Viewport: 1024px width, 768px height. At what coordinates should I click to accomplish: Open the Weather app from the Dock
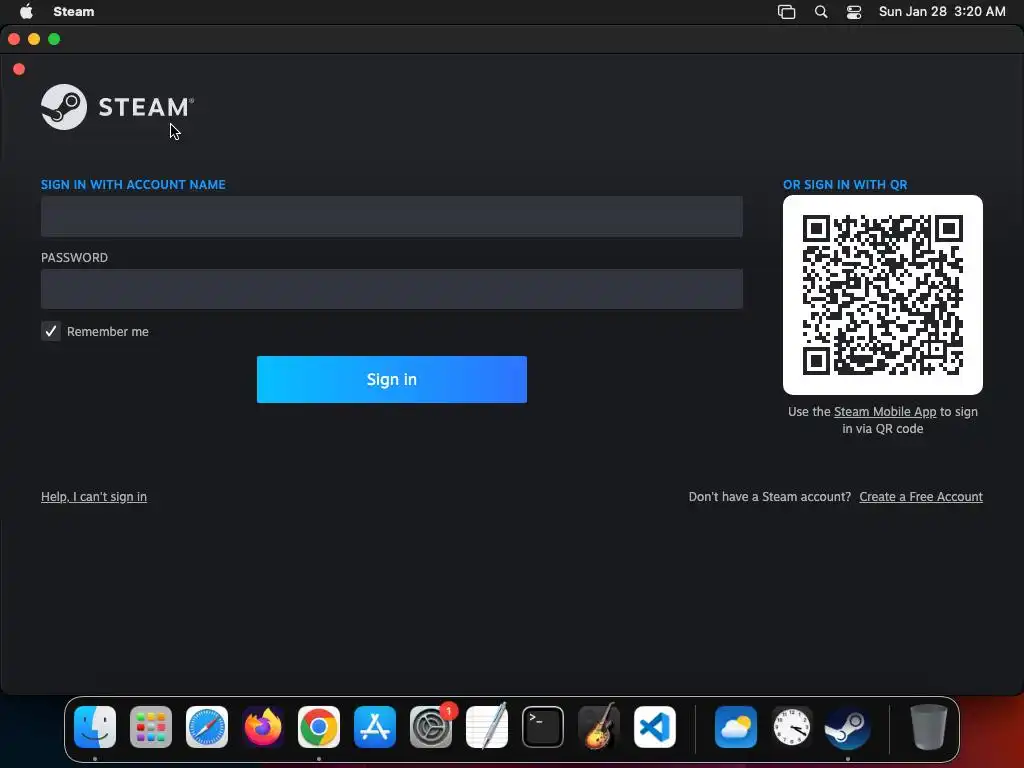[735, 727]
